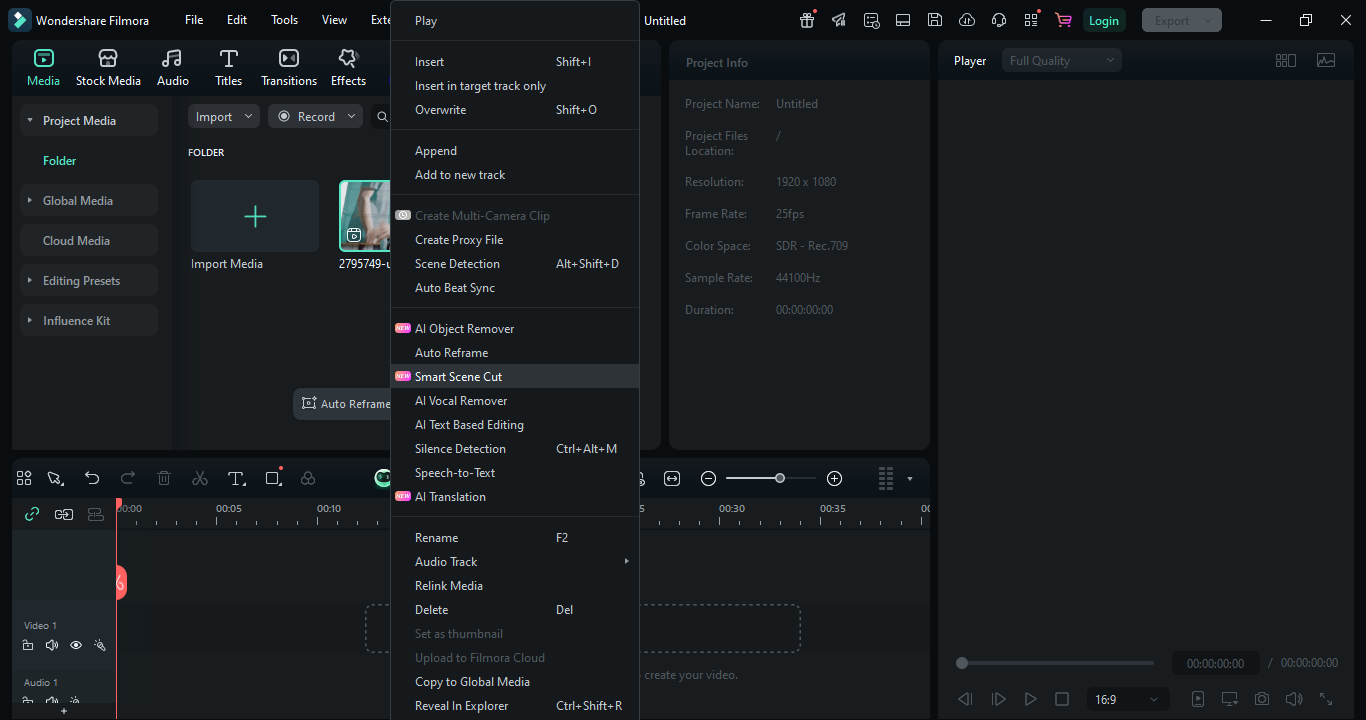Click the player playback progress slider
This screenshot has width=1366, height=720.
(1056, 663)
